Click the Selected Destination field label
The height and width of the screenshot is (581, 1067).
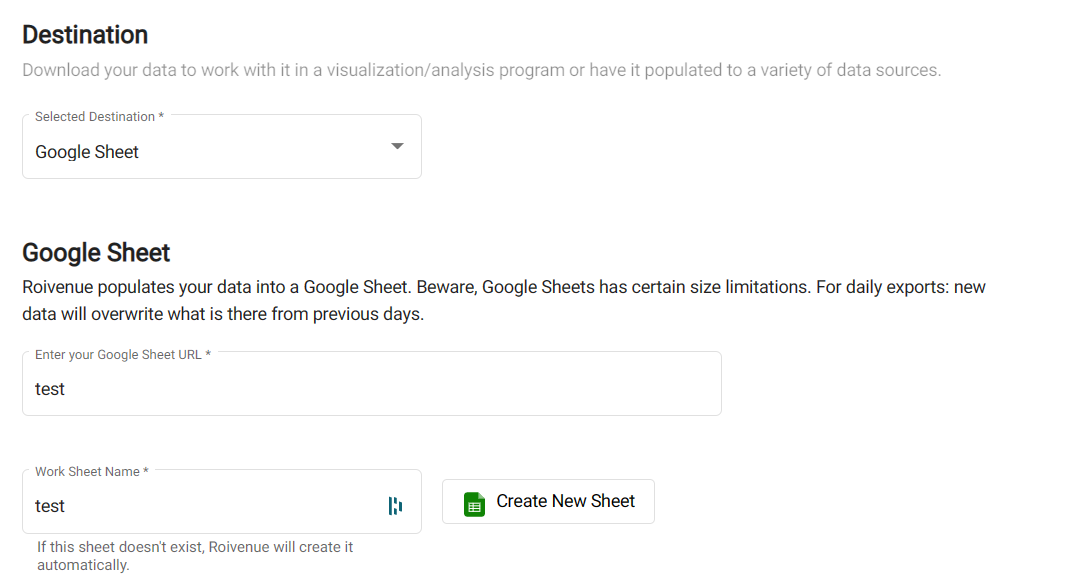pyautogui.click(x=99, y=116)
